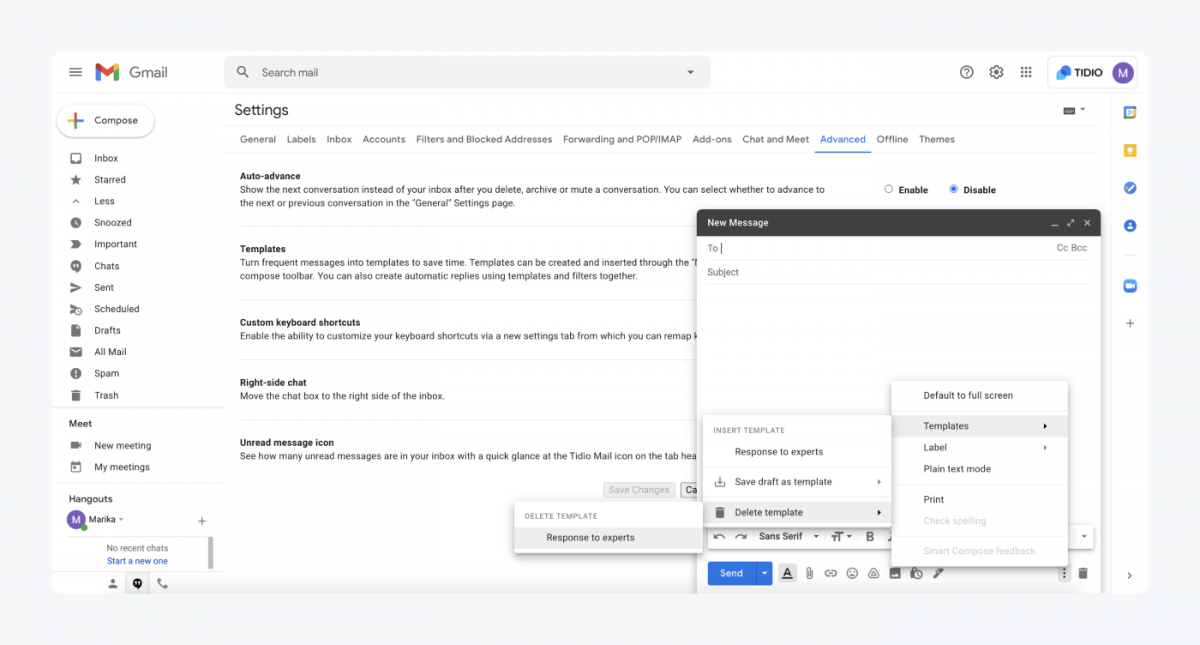This screenshot has width=1200, height=645.
Task: Open Google Calendar in side panel
Action: (x=1130, y=113)
